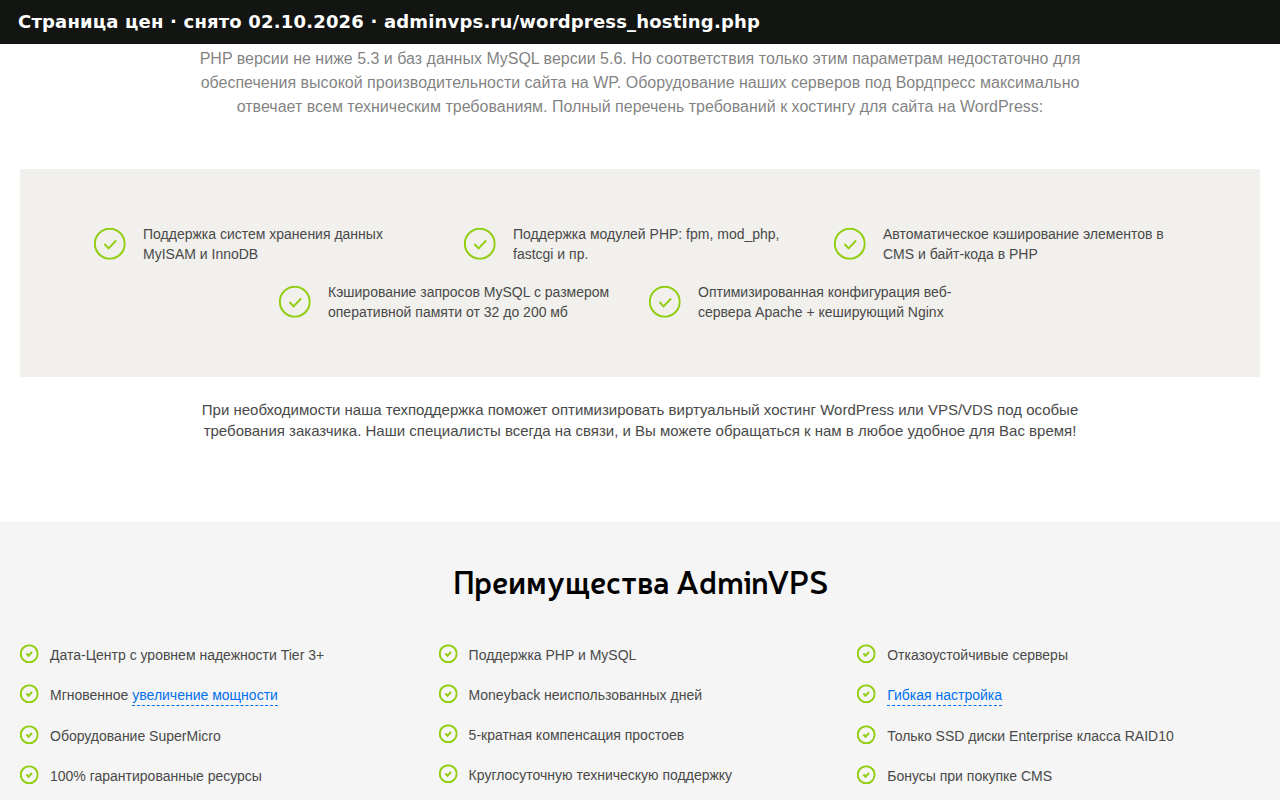Click text Поддержка модулей PHP: fpm, mod_php
This screenshot has height=800, width=1280.
(646, 244)
